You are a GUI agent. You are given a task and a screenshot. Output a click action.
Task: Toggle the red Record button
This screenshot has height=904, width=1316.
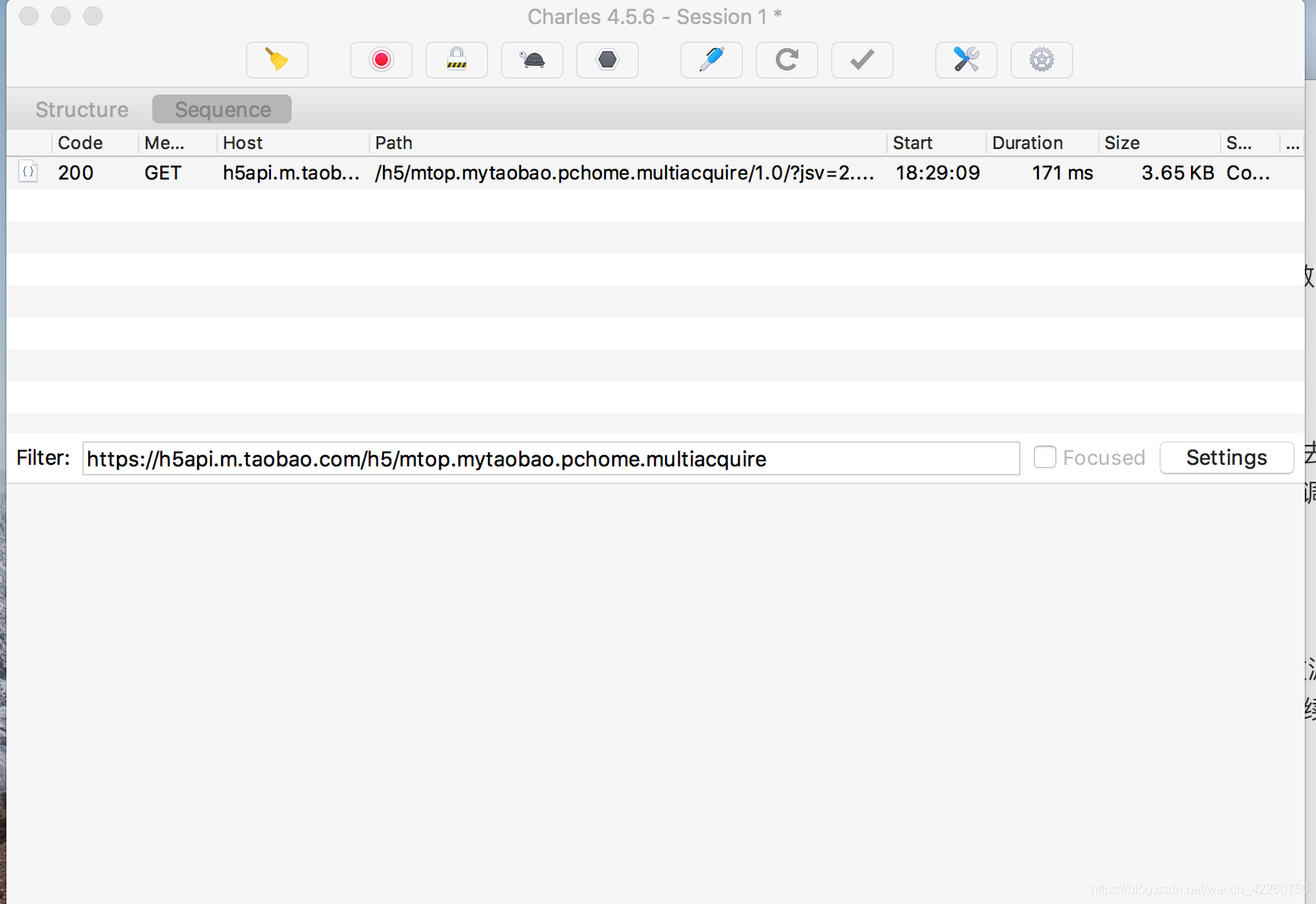381,60
